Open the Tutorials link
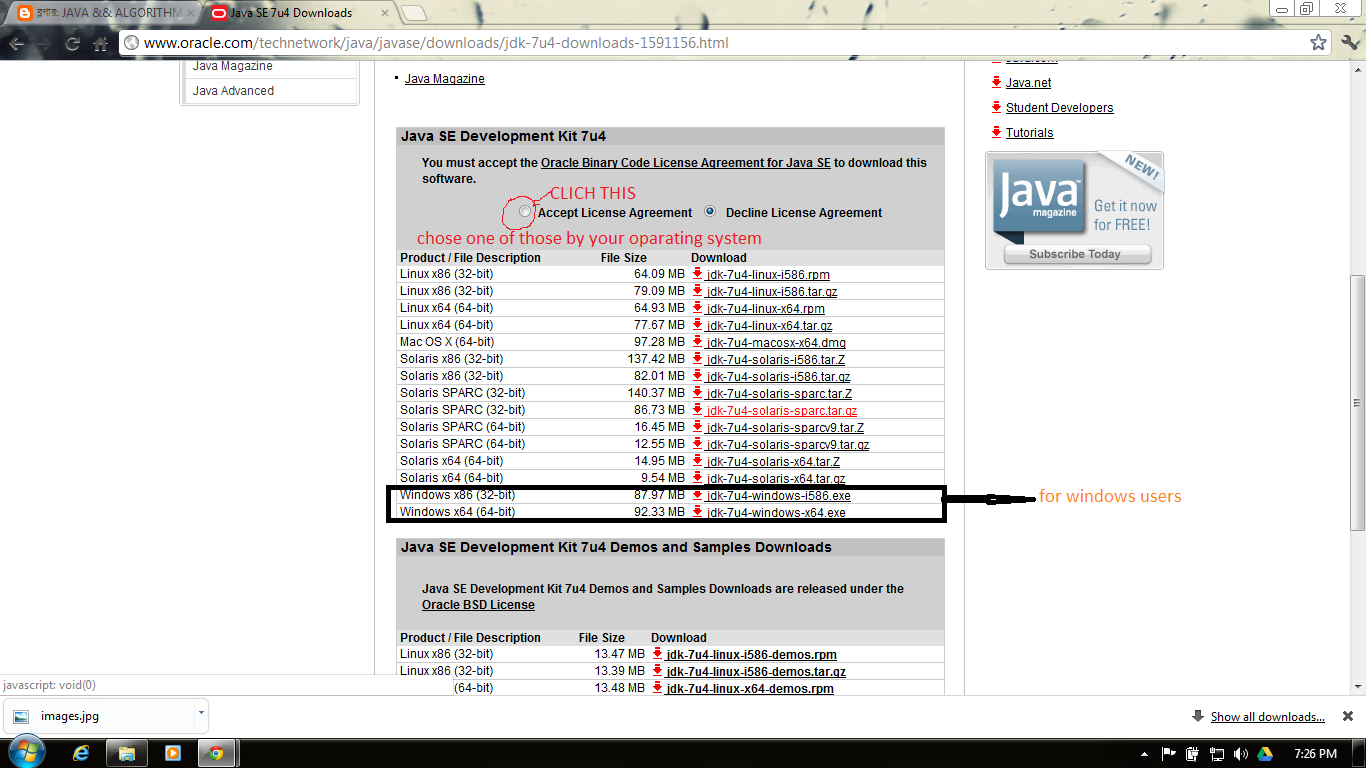This screenshot has height=768, width=1366. coord(1029,133)
